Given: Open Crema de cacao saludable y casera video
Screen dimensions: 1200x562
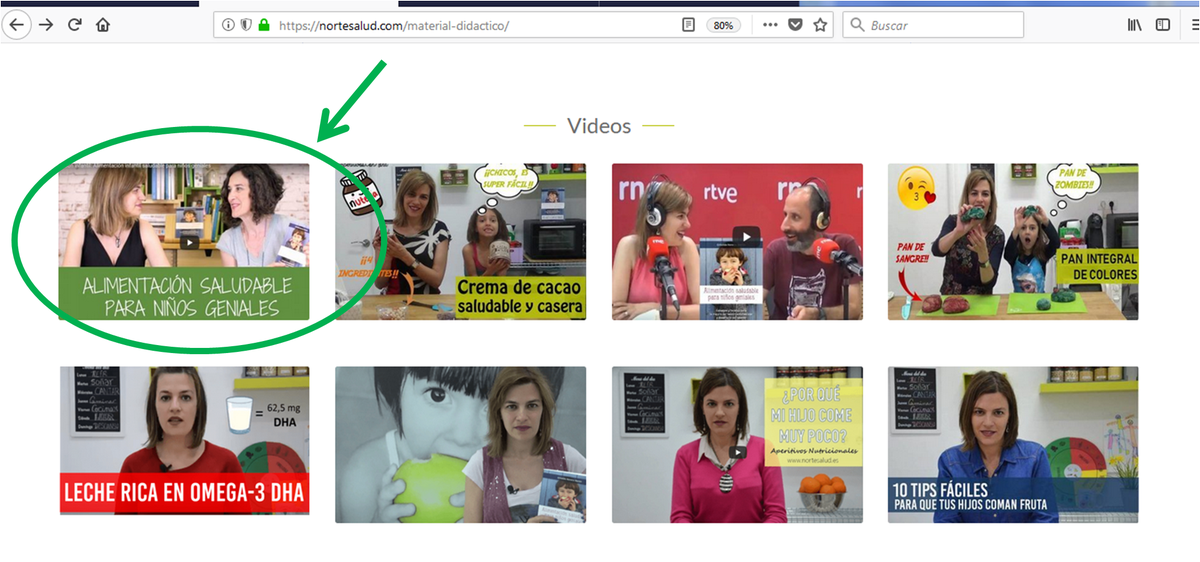Looking at the screenshot, I should click(x=460, y=242).
